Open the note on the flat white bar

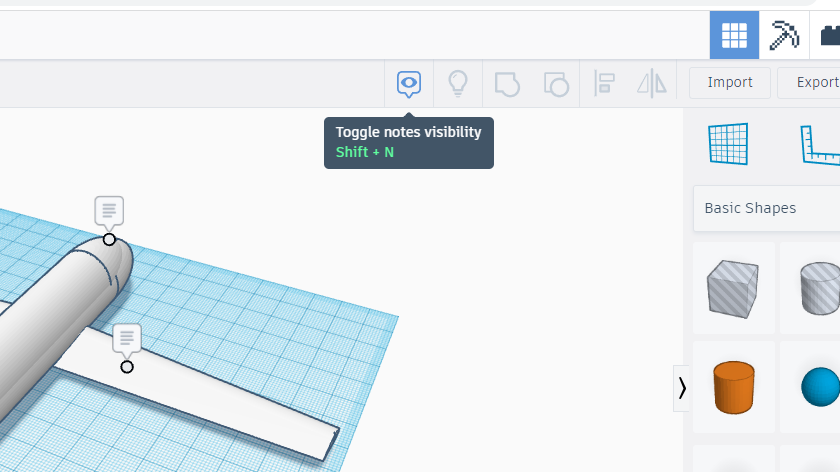(x=127, y=339)
